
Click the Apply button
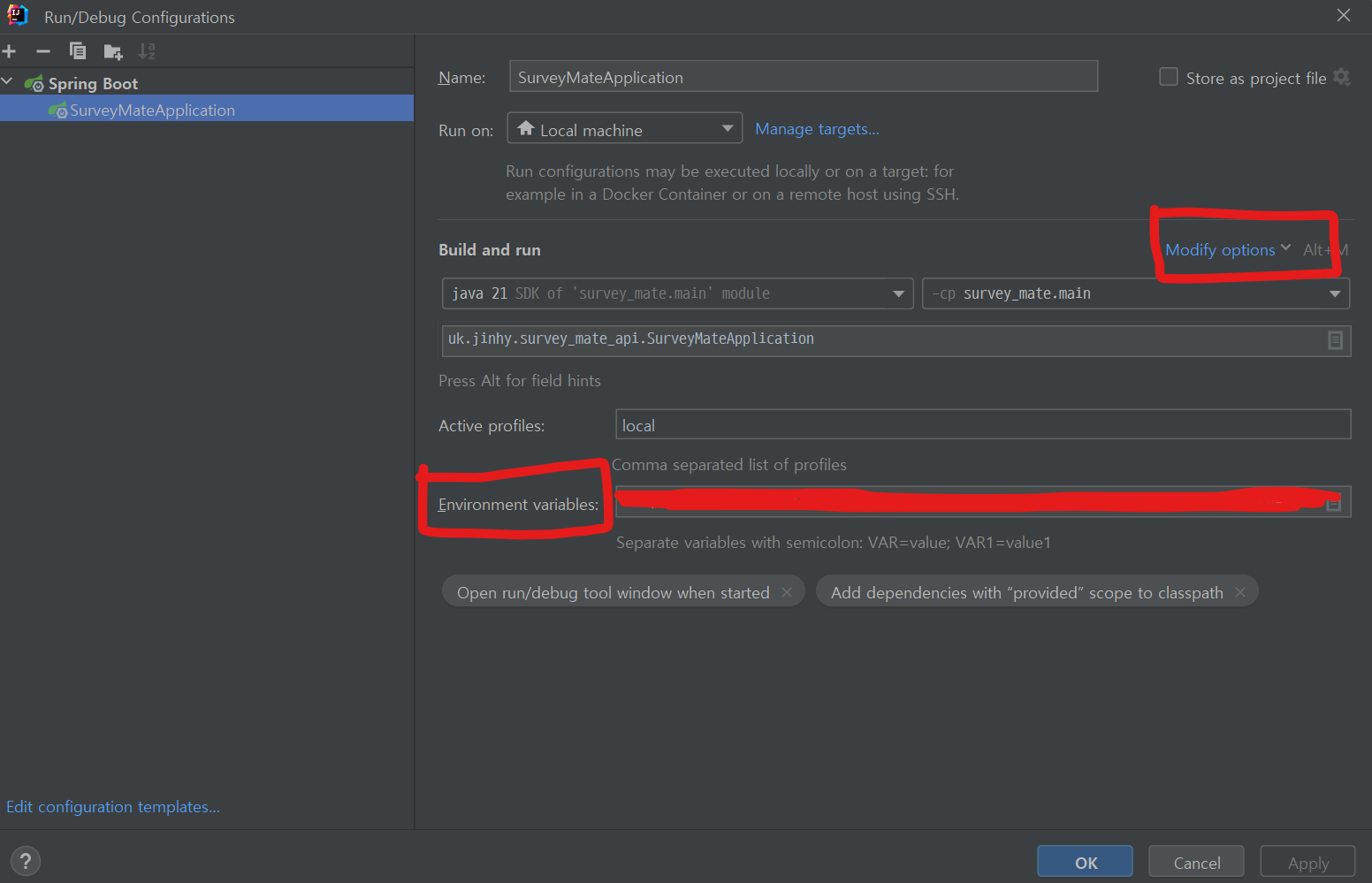[x=1307, y=862]
